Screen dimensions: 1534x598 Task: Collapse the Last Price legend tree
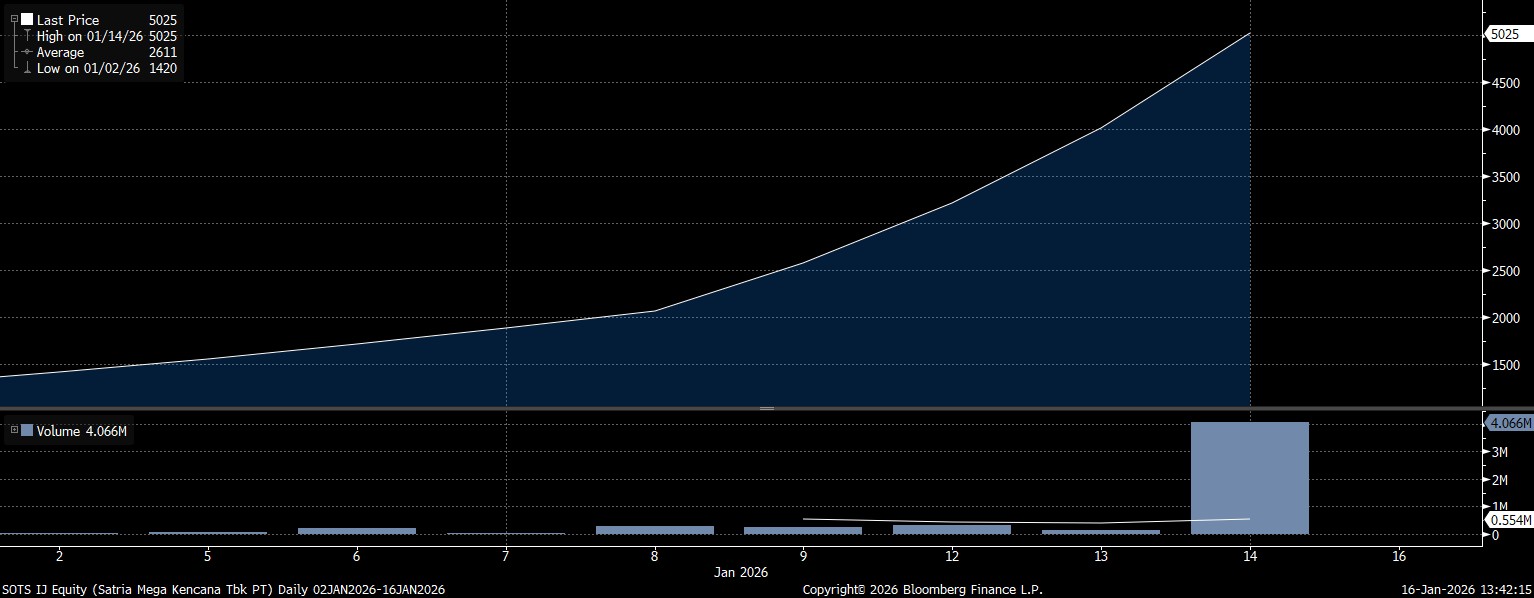pos(14,19)
